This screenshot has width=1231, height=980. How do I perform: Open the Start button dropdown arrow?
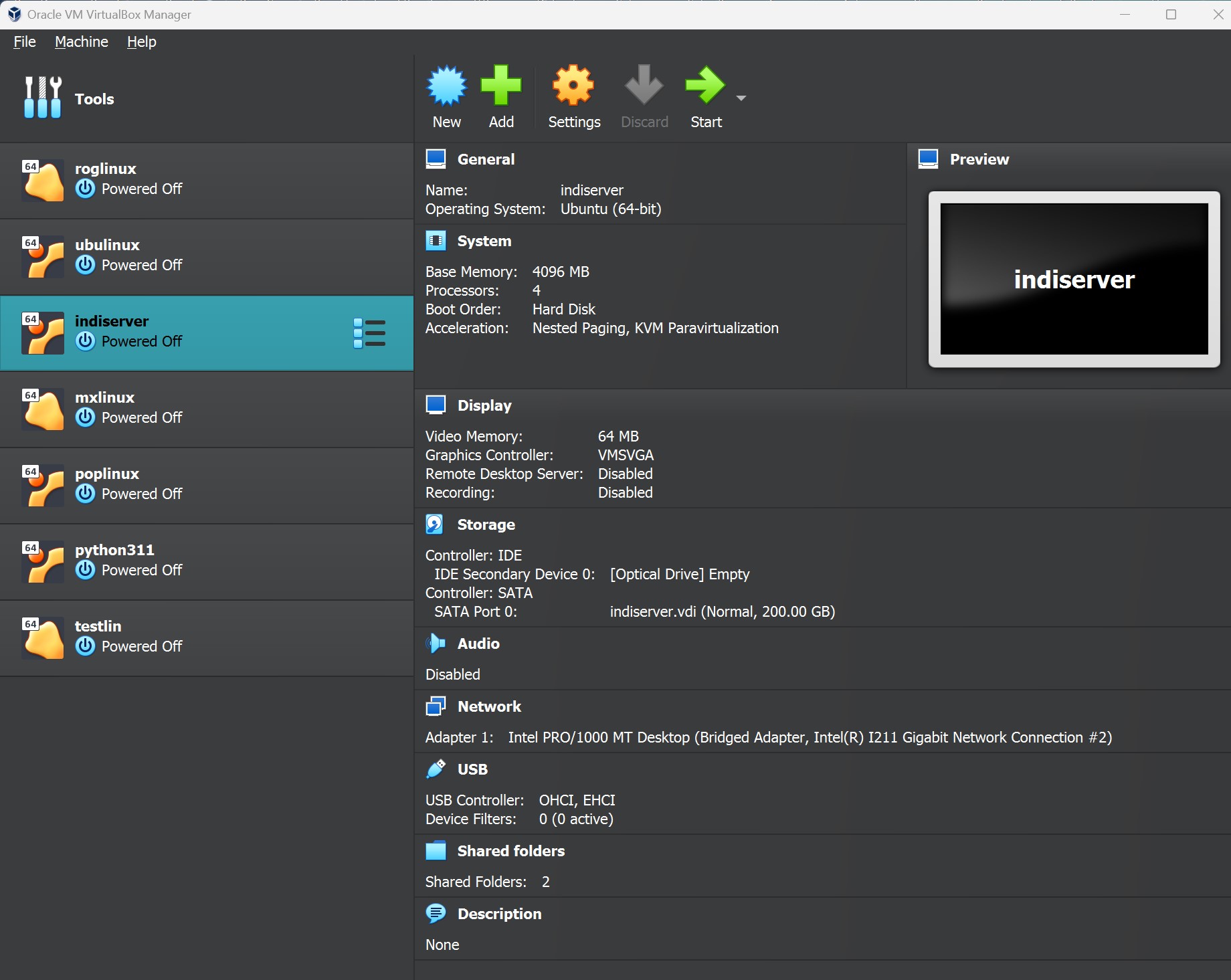(x=741, y=98)
